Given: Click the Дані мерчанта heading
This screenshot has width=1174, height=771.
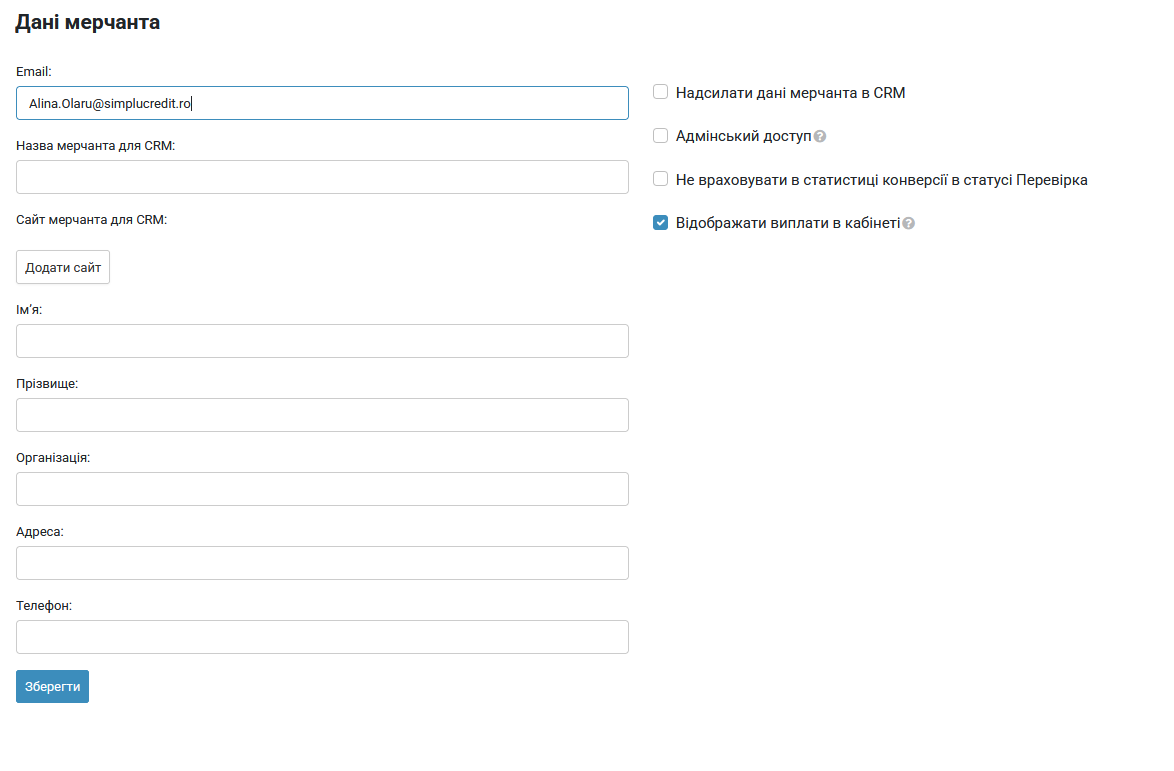Looking at the screenshot, I should [x=88, y=22].
